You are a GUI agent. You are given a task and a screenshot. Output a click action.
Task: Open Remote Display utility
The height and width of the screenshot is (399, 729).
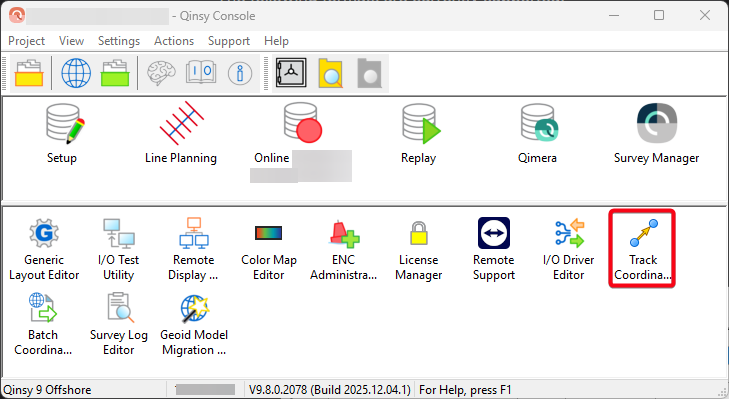[193, 250]
